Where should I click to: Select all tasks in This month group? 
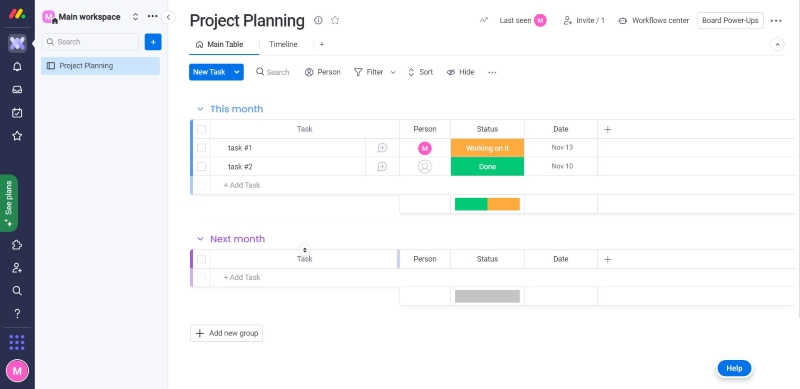point(202,129)
